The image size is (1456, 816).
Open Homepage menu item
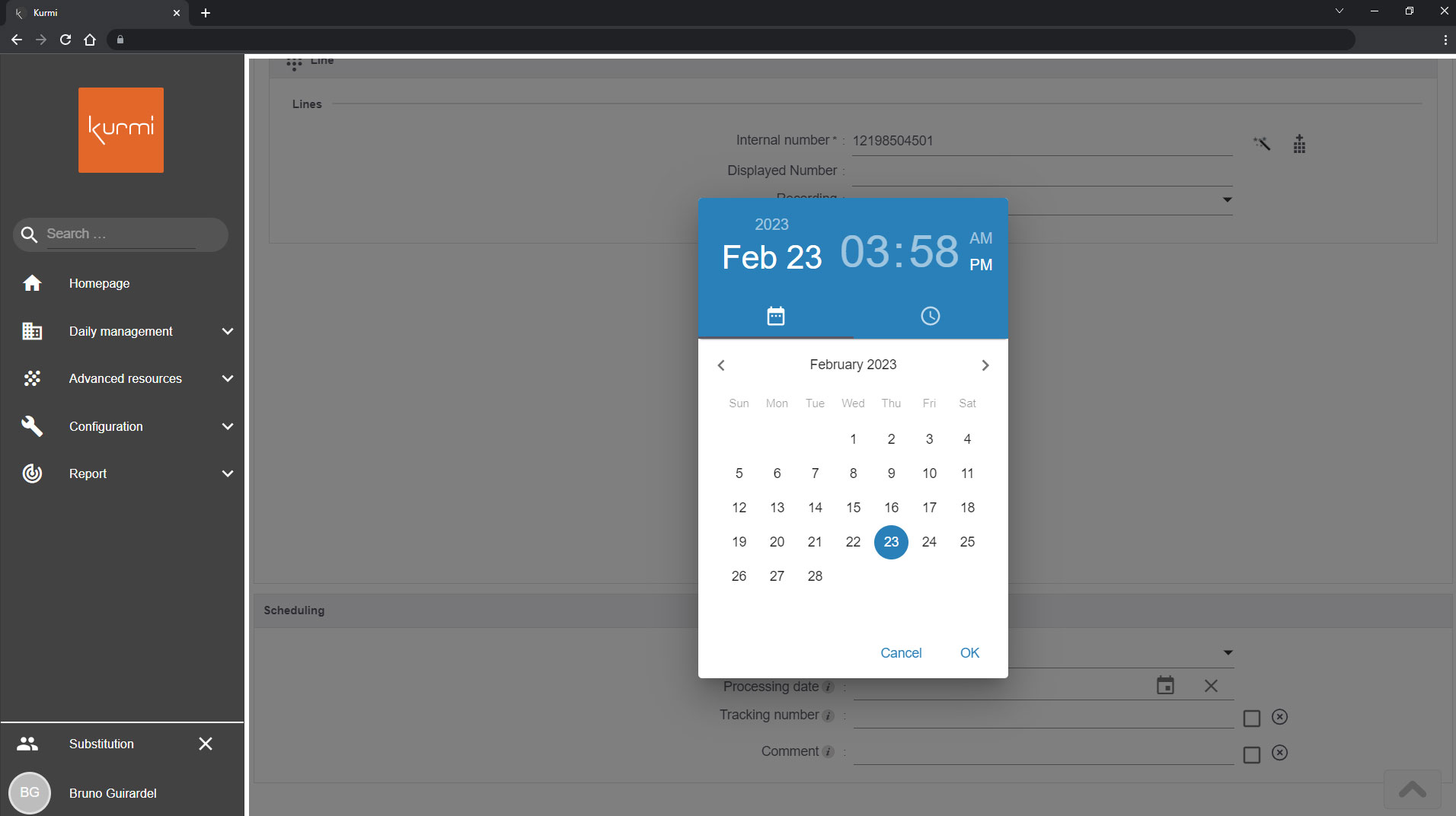(122, 283)
